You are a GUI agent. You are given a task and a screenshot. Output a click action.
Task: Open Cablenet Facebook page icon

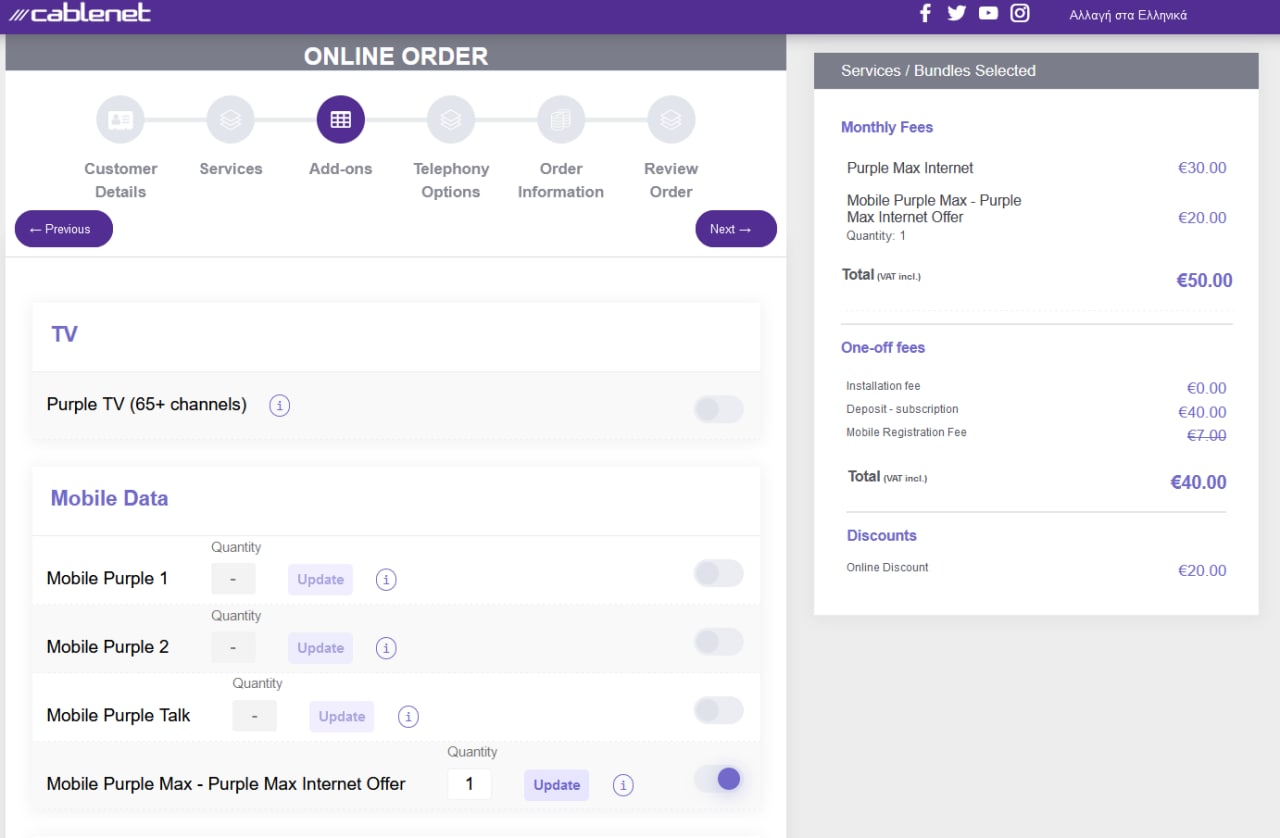tap(925, 13)
